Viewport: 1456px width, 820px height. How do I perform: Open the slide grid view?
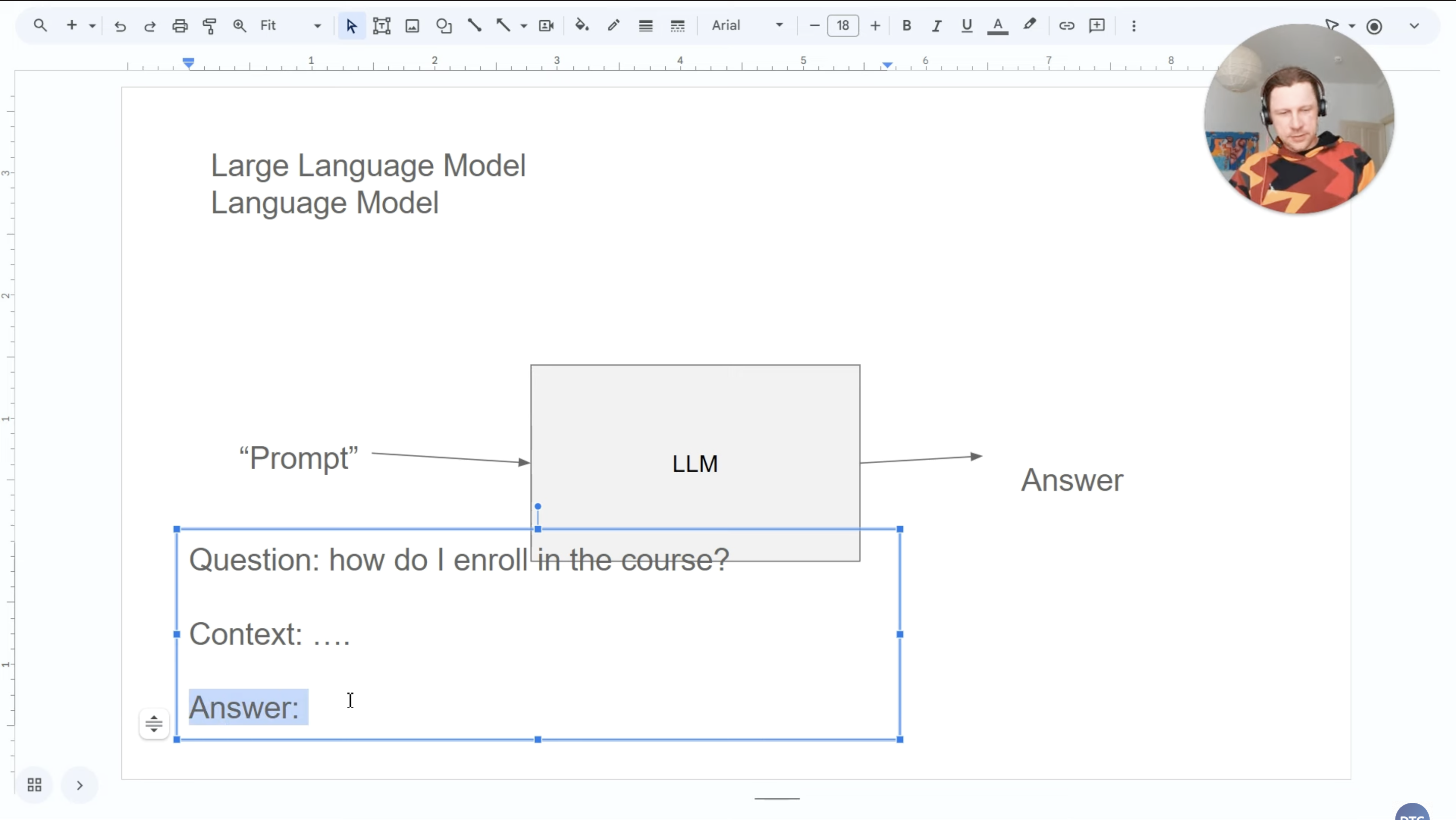point(34,785)
